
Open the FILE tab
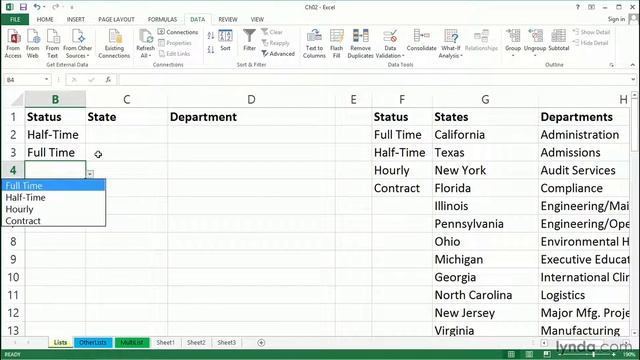(x=15, y=19)
